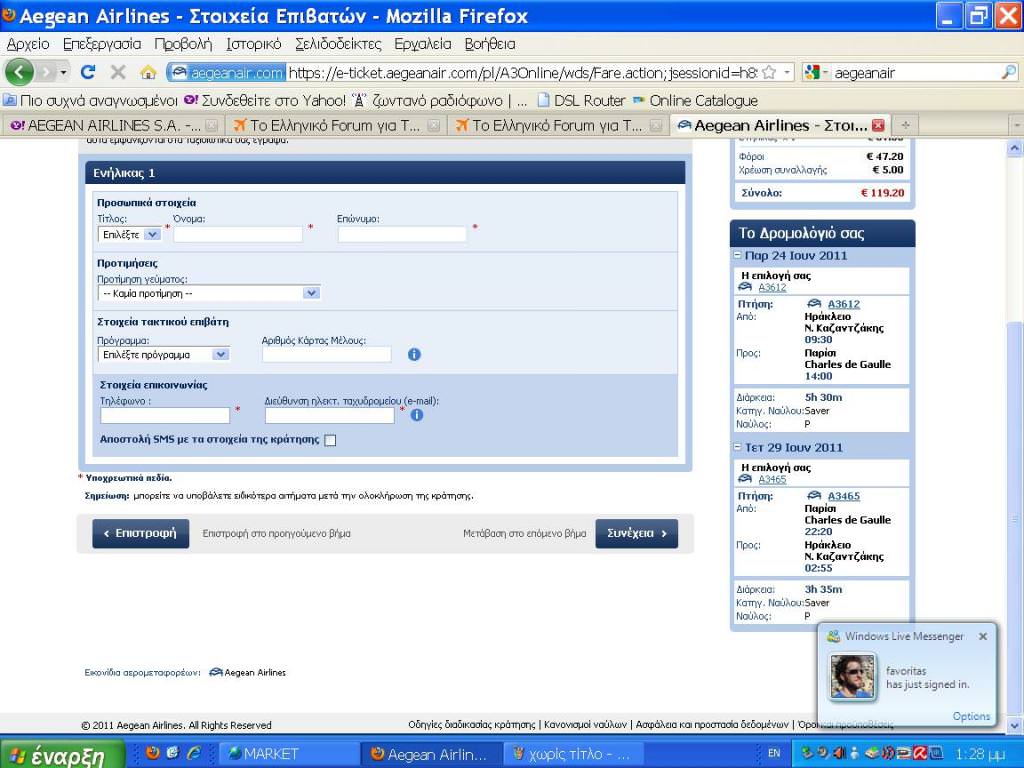Open the tab list dropdown arrow
The height and width of the screenshot is (768, 1024).
pos(1016,125)
